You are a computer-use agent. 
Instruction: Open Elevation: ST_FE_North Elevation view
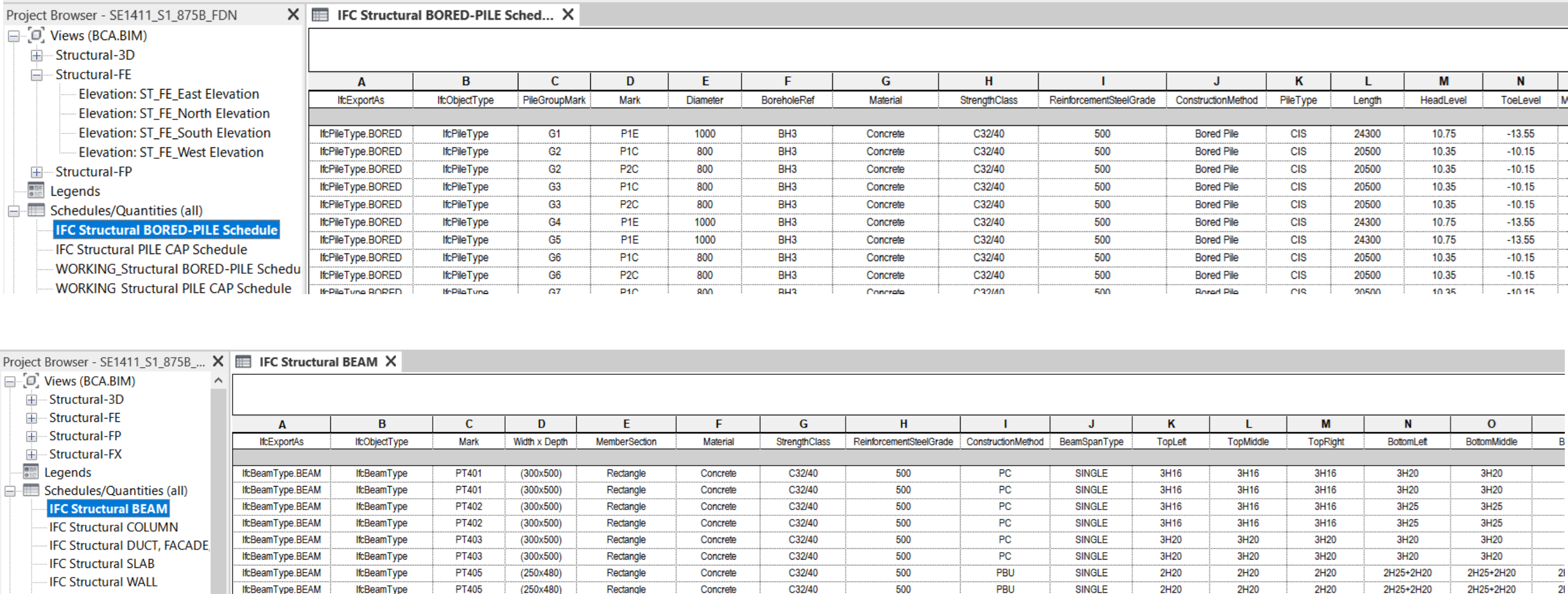174,113
